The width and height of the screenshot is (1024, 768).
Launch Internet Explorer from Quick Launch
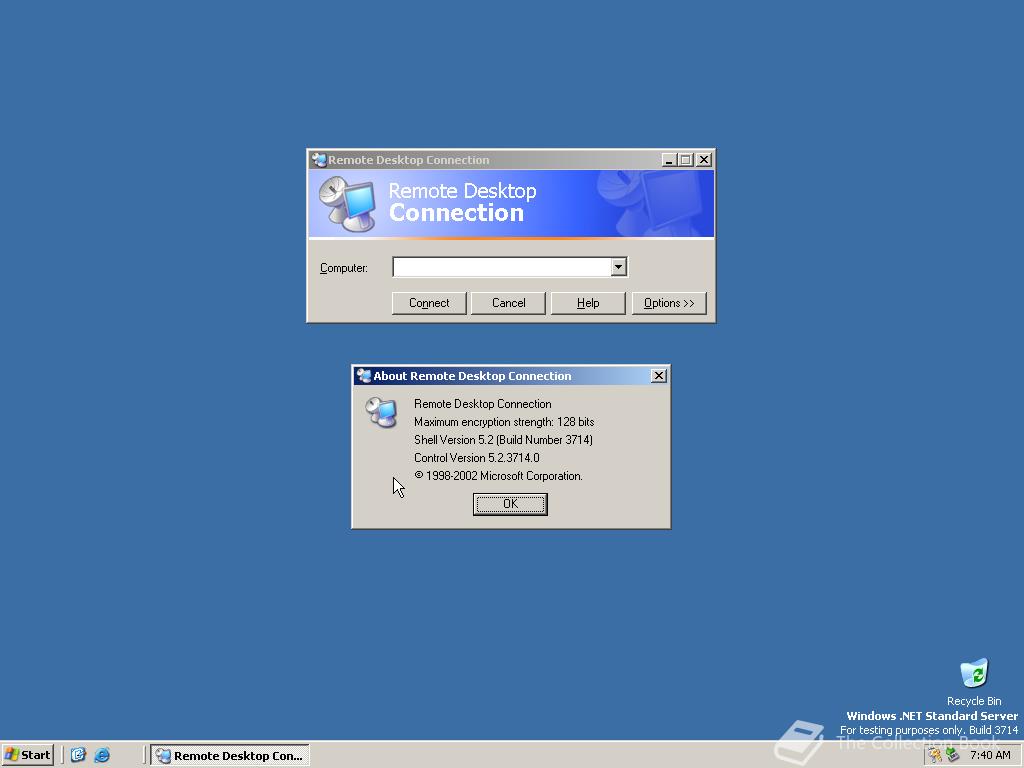click(x=102, y=755)
